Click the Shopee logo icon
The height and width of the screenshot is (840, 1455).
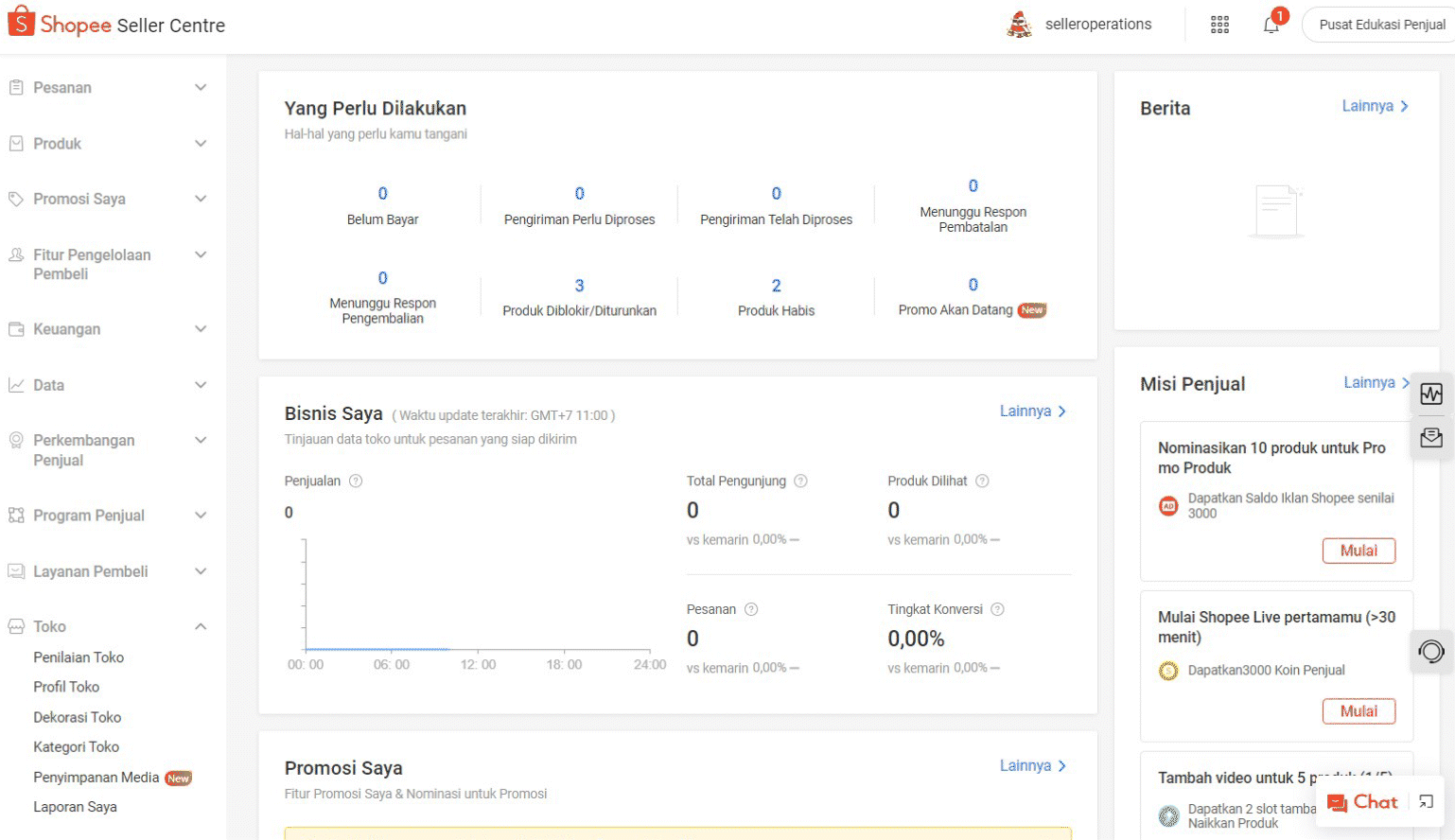(21, 23)
